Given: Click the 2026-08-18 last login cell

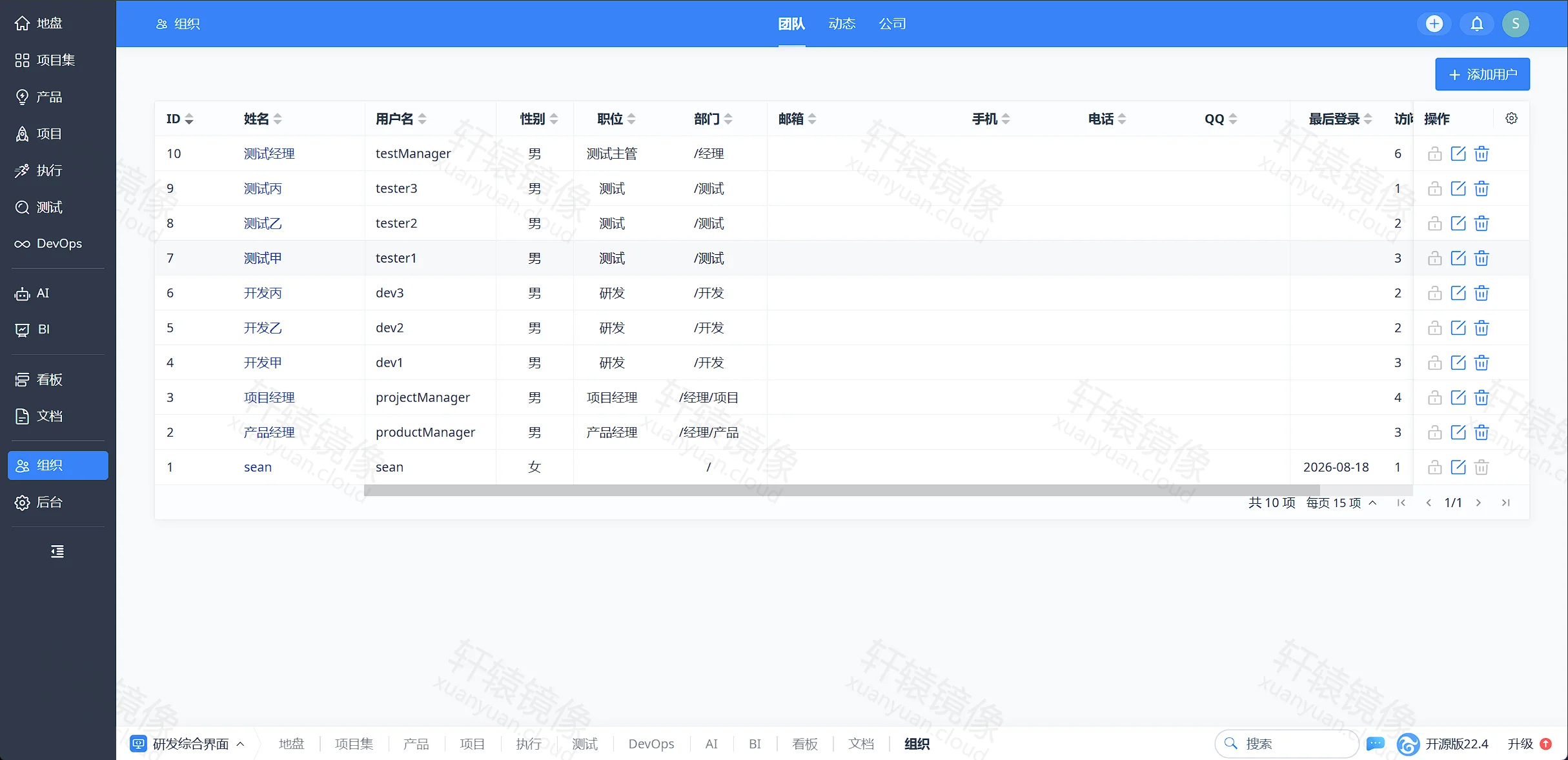Looking at the screenshot, I should (1336, 467).
